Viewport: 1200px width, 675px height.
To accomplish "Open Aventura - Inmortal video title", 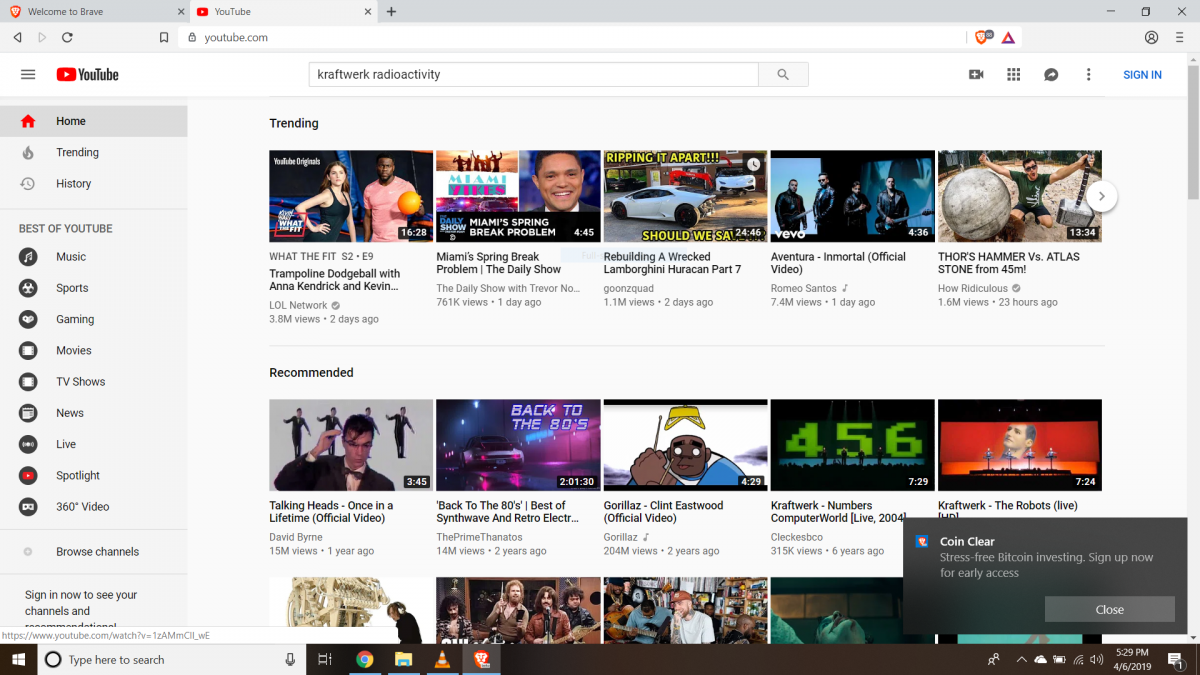I will (838, 263).
